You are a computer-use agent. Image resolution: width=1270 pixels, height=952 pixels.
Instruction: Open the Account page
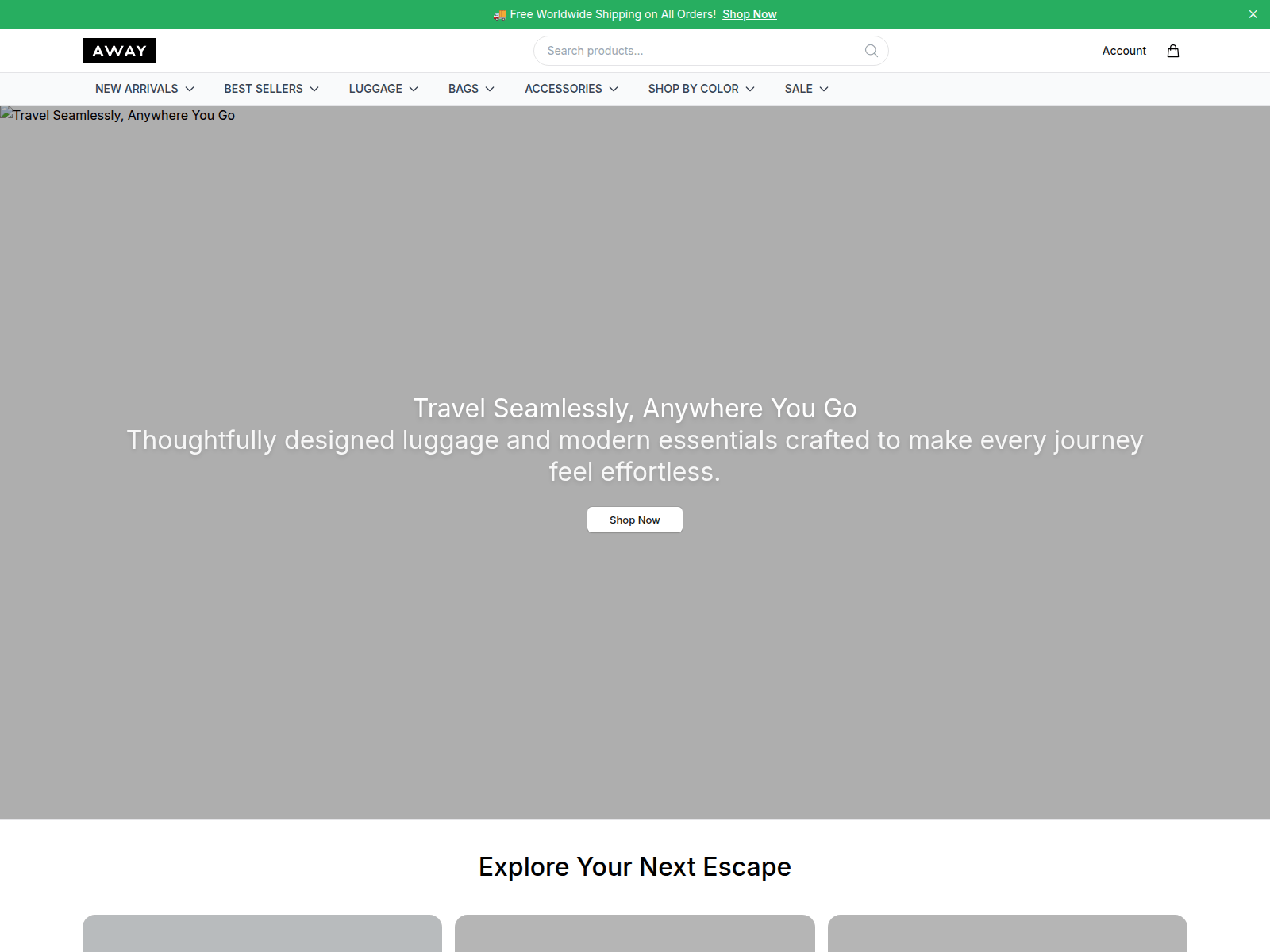point(1124,51)
